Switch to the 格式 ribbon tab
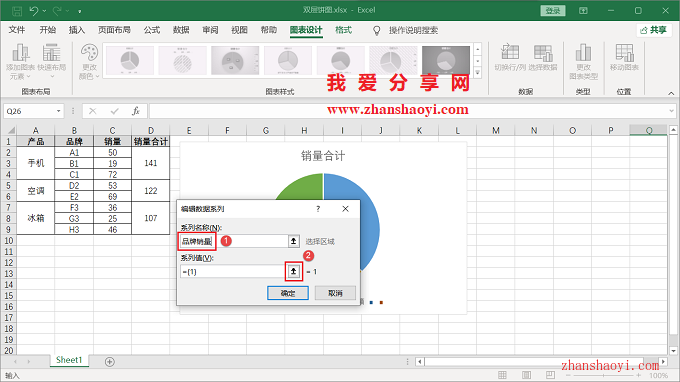This screenshot has height=382, width=680. [343, 30]
